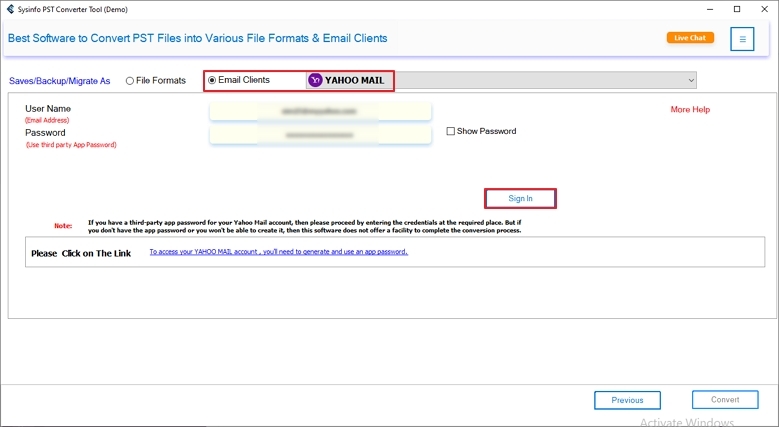Go back with the Previous button
Screen dimensions: 779x427
click(627, 400)
